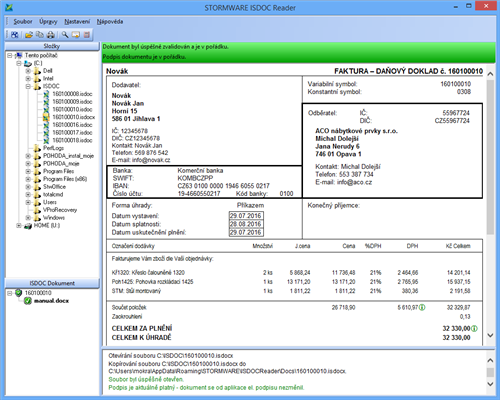
Task: Click the invoice view scroll-down arrow
Action: pos(490,335)
